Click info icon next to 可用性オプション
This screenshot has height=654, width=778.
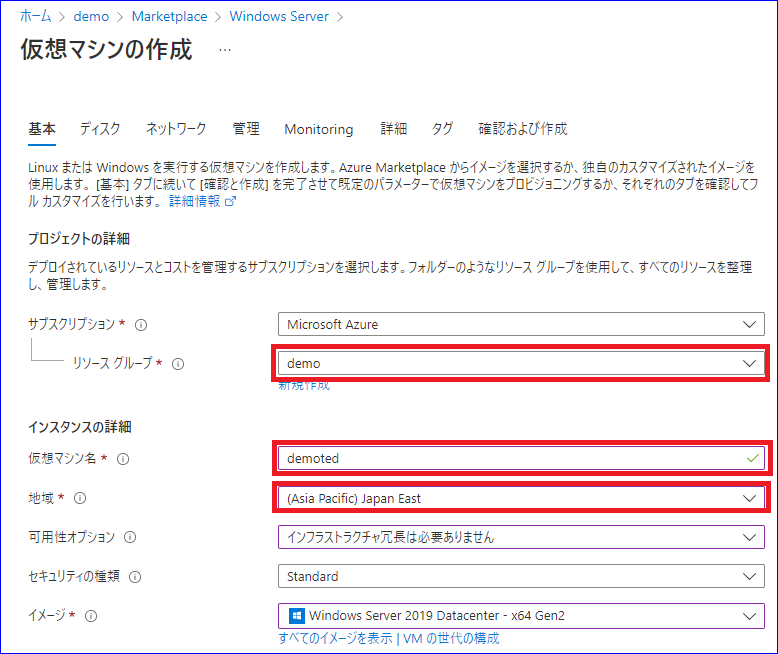[130, 537]
